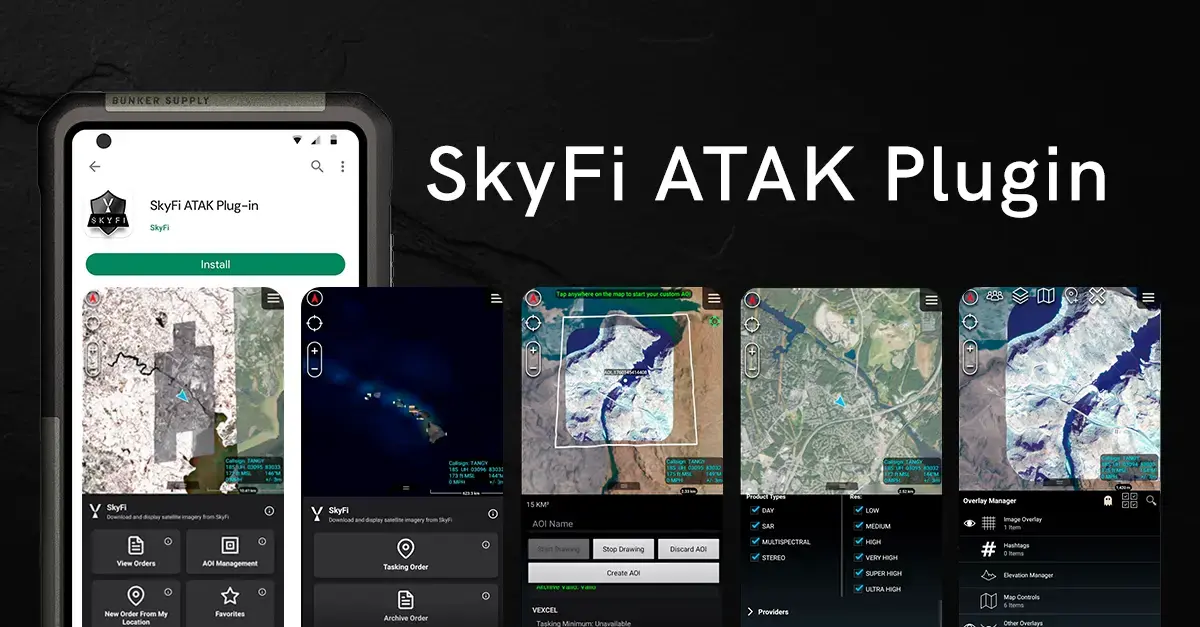Click ghost icon in Overlay Manager header

(1107, 500)
